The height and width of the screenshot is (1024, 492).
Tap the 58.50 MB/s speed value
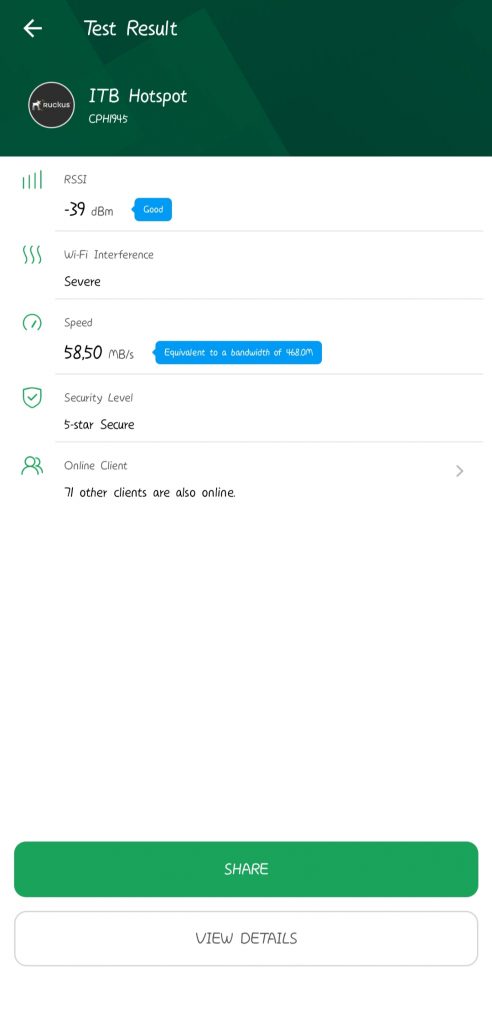point(99,353)
